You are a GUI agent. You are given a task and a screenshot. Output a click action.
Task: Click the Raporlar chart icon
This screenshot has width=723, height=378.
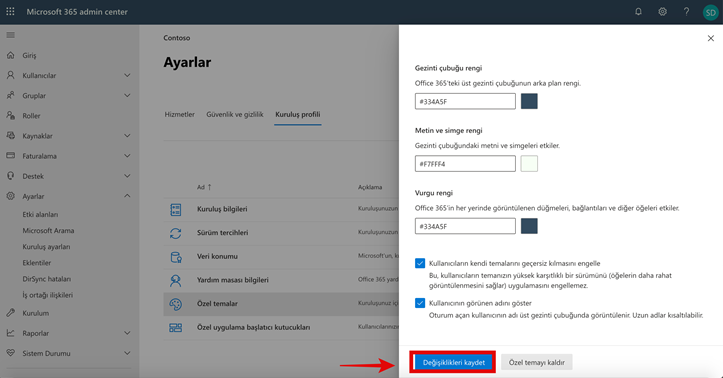11,333
